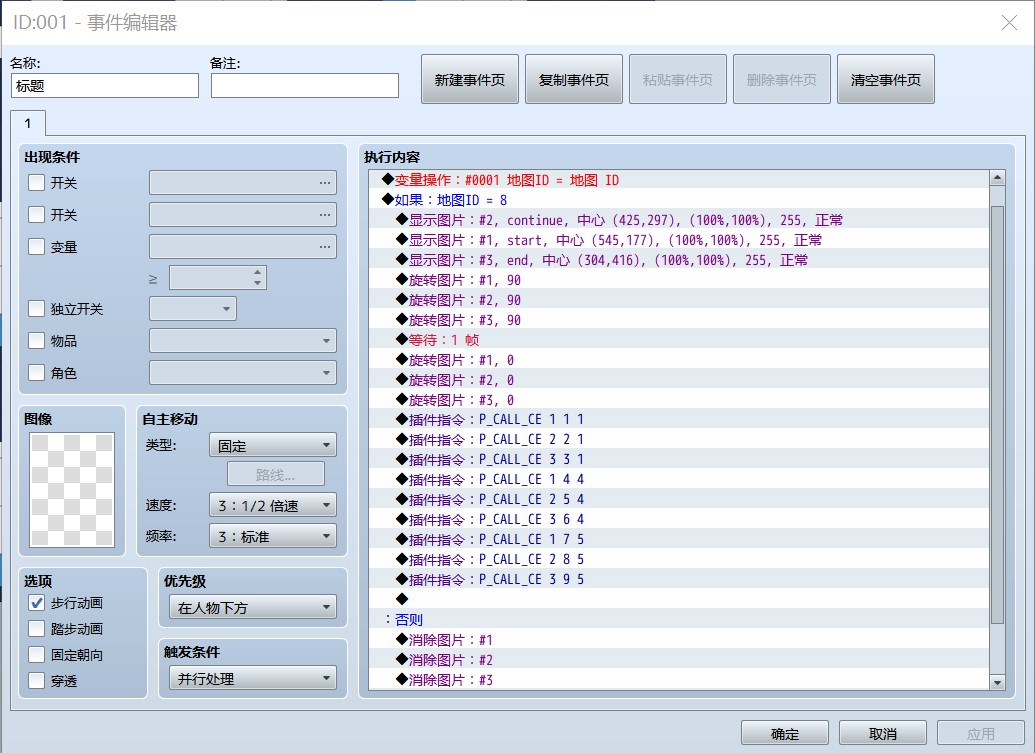Select 插件指令 P_CALL_CE 3 6 4

679,519
